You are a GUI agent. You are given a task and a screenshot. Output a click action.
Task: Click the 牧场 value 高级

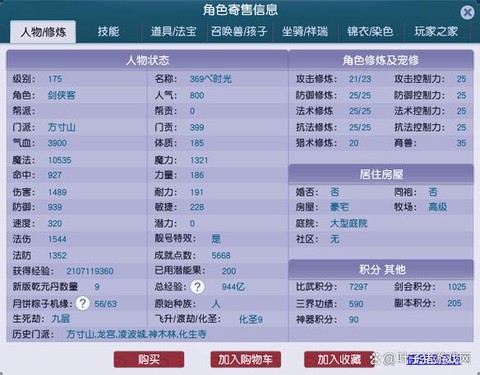438,207
